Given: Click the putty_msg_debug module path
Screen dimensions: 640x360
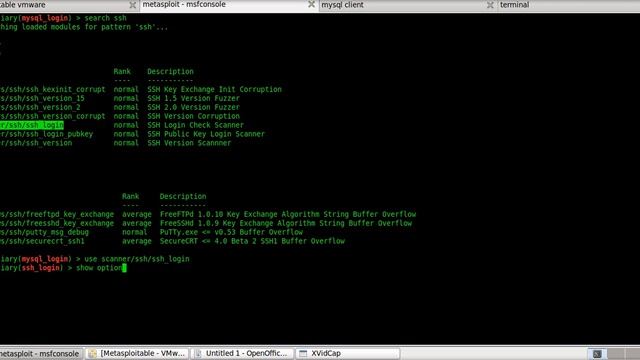Looking at the screenshot, I should click(44, 232).
